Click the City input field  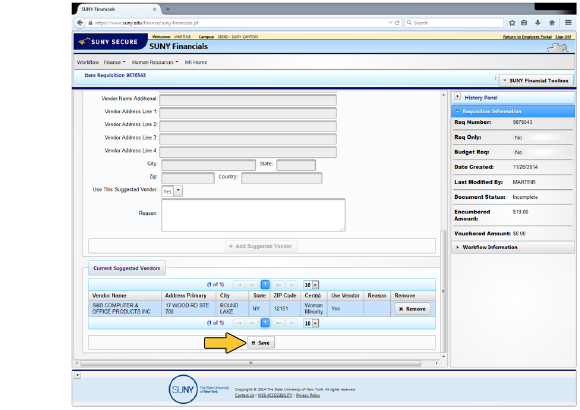coord(208,165)
